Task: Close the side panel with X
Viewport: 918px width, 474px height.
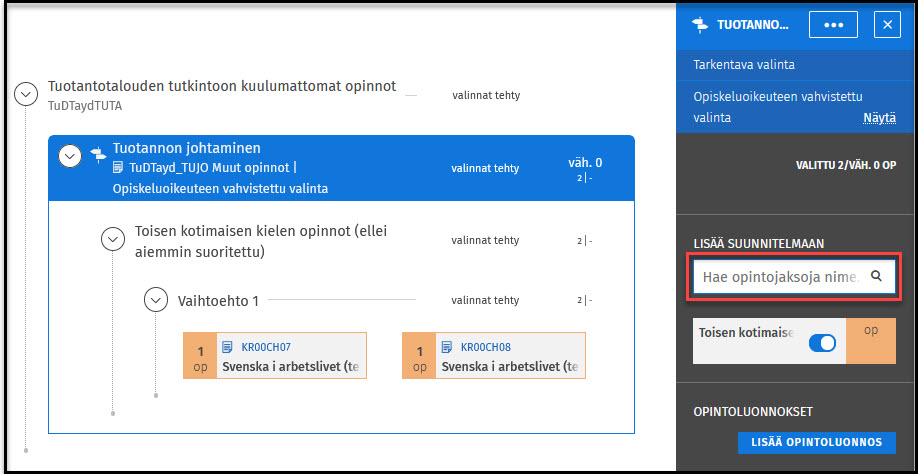Action: (x=887, y=24)
